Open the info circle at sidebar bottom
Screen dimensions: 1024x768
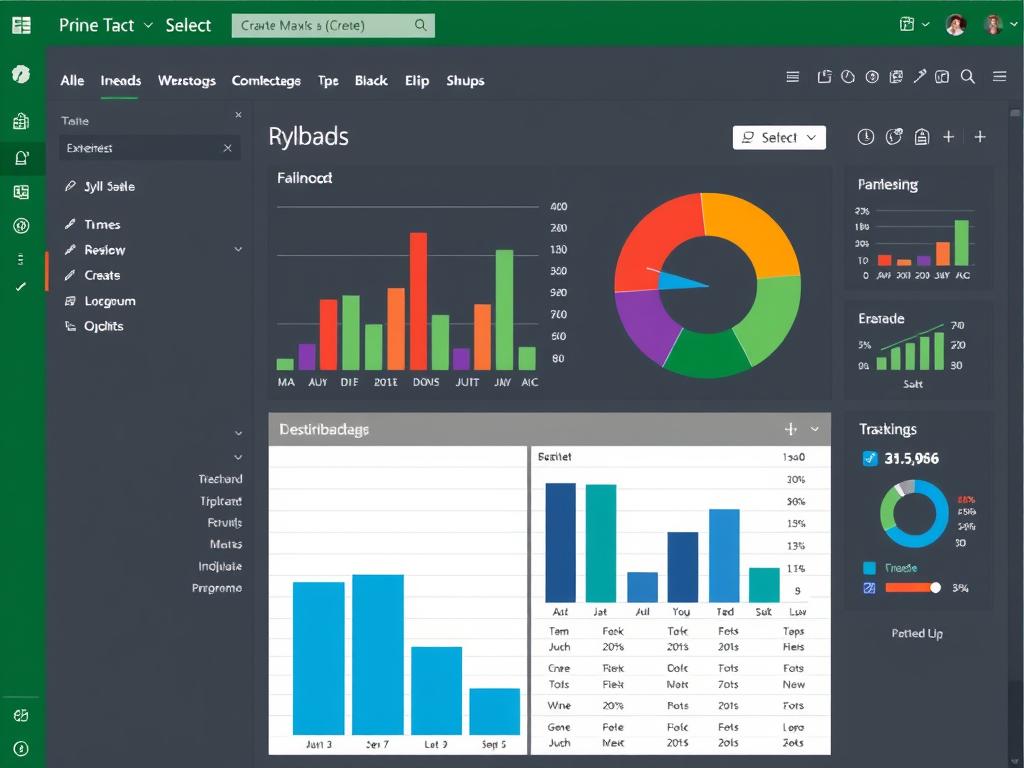tap(21, 748)
